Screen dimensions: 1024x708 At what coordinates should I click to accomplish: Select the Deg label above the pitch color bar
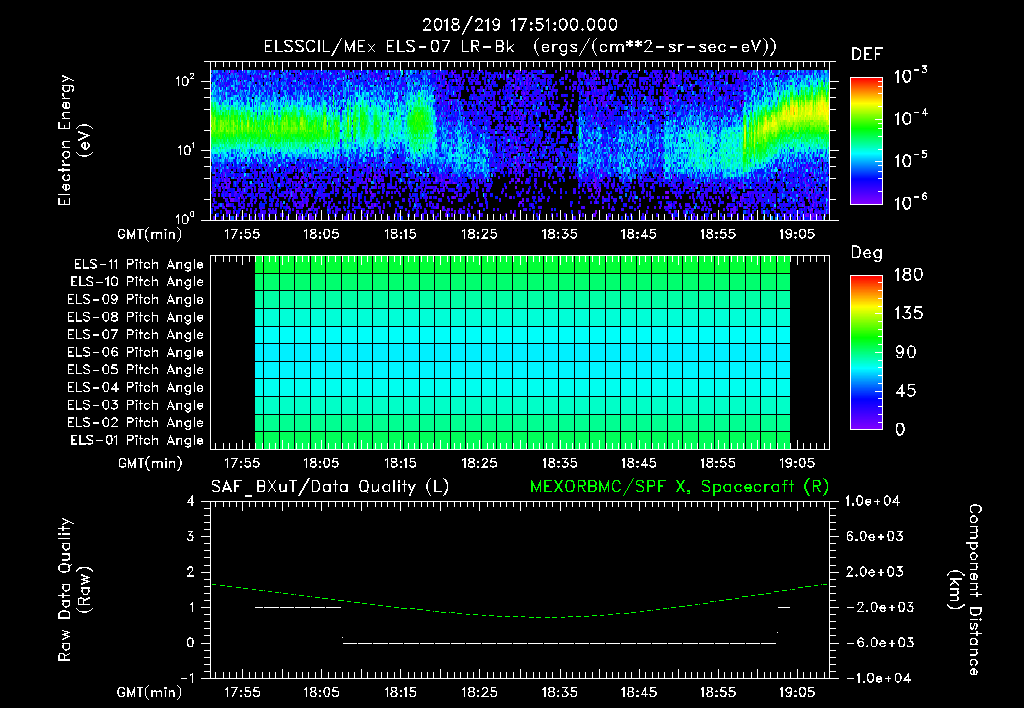867,253
